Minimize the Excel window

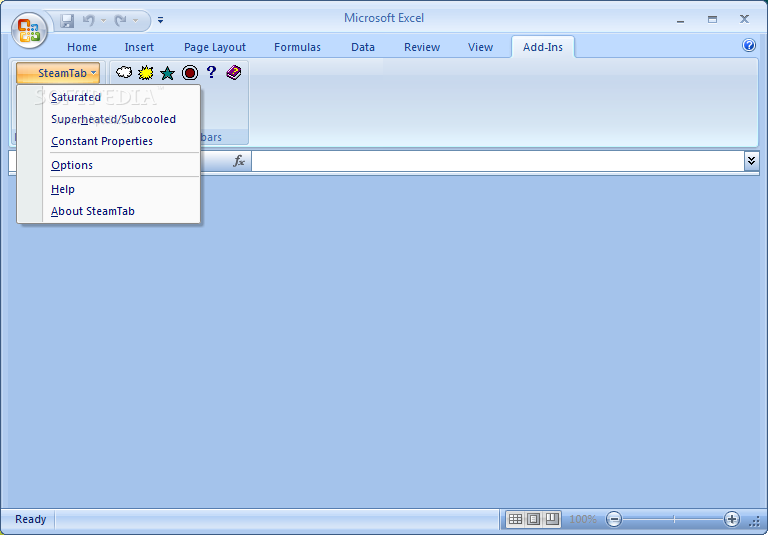pyautogui.click(x=680, y=20)
